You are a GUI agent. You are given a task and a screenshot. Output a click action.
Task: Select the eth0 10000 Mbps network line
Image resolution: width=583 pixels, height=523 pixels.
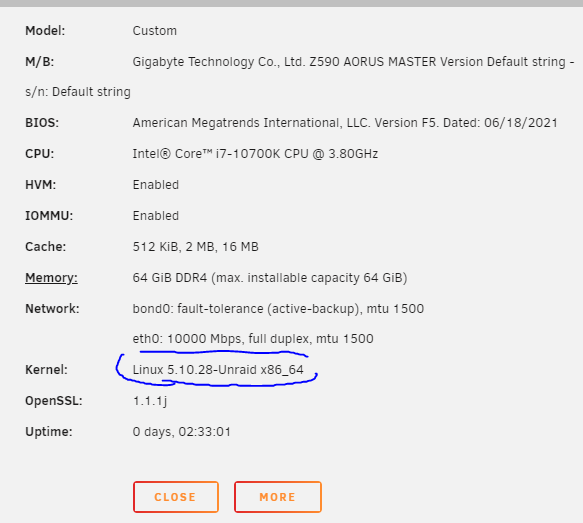coord(253,339)
